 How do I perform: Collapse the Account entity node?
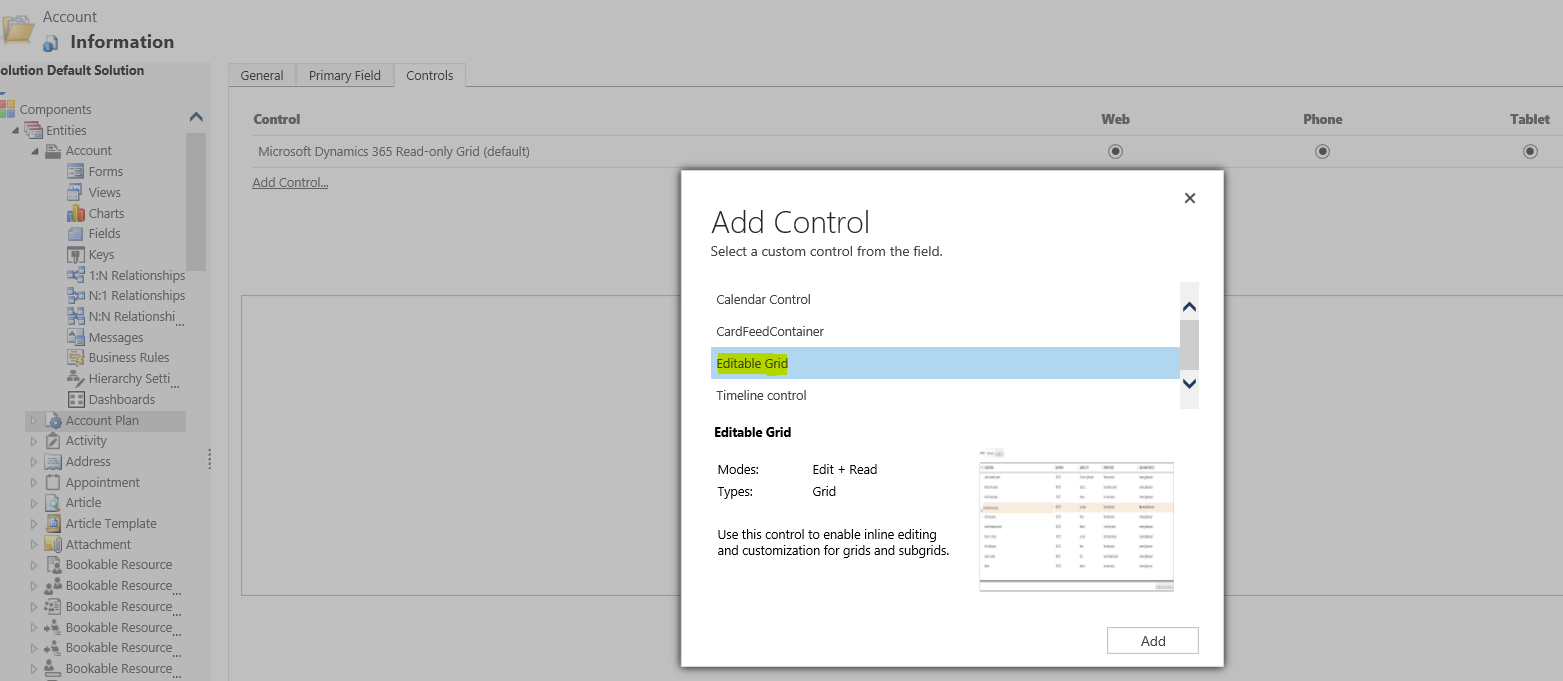[33, 151]
